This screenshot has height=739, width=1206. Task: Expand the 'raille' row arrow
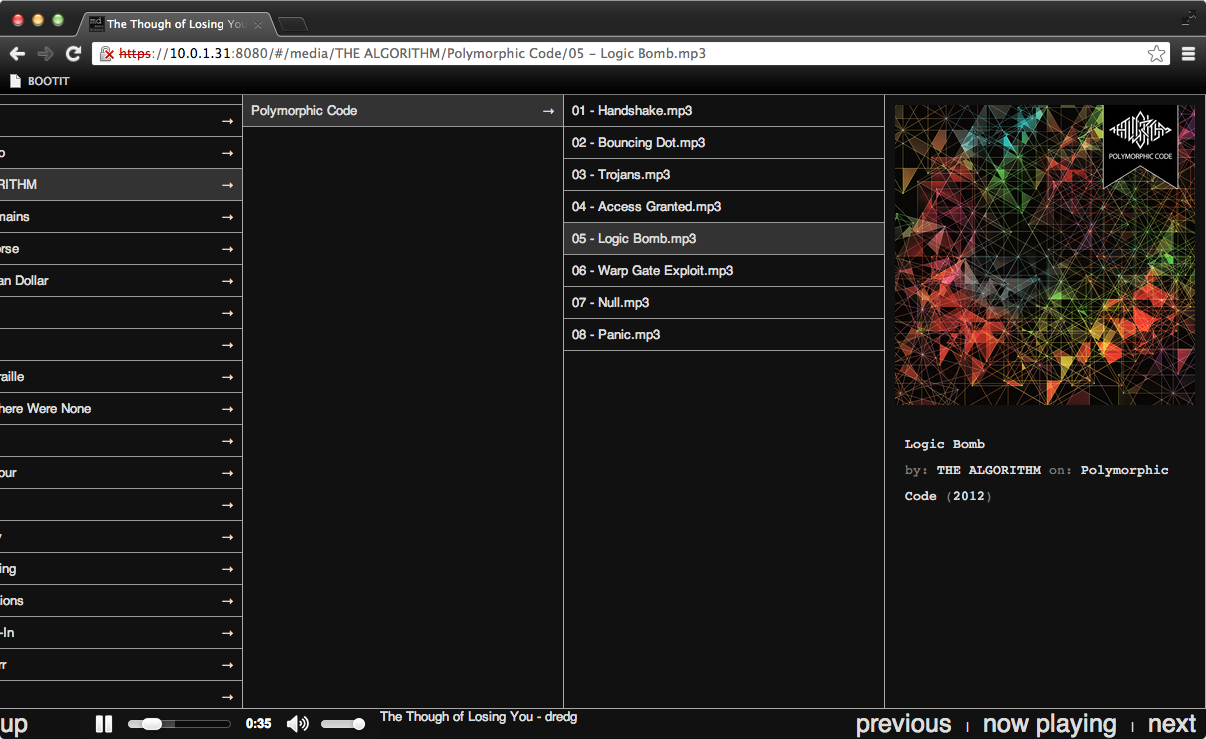coord(228,377)
